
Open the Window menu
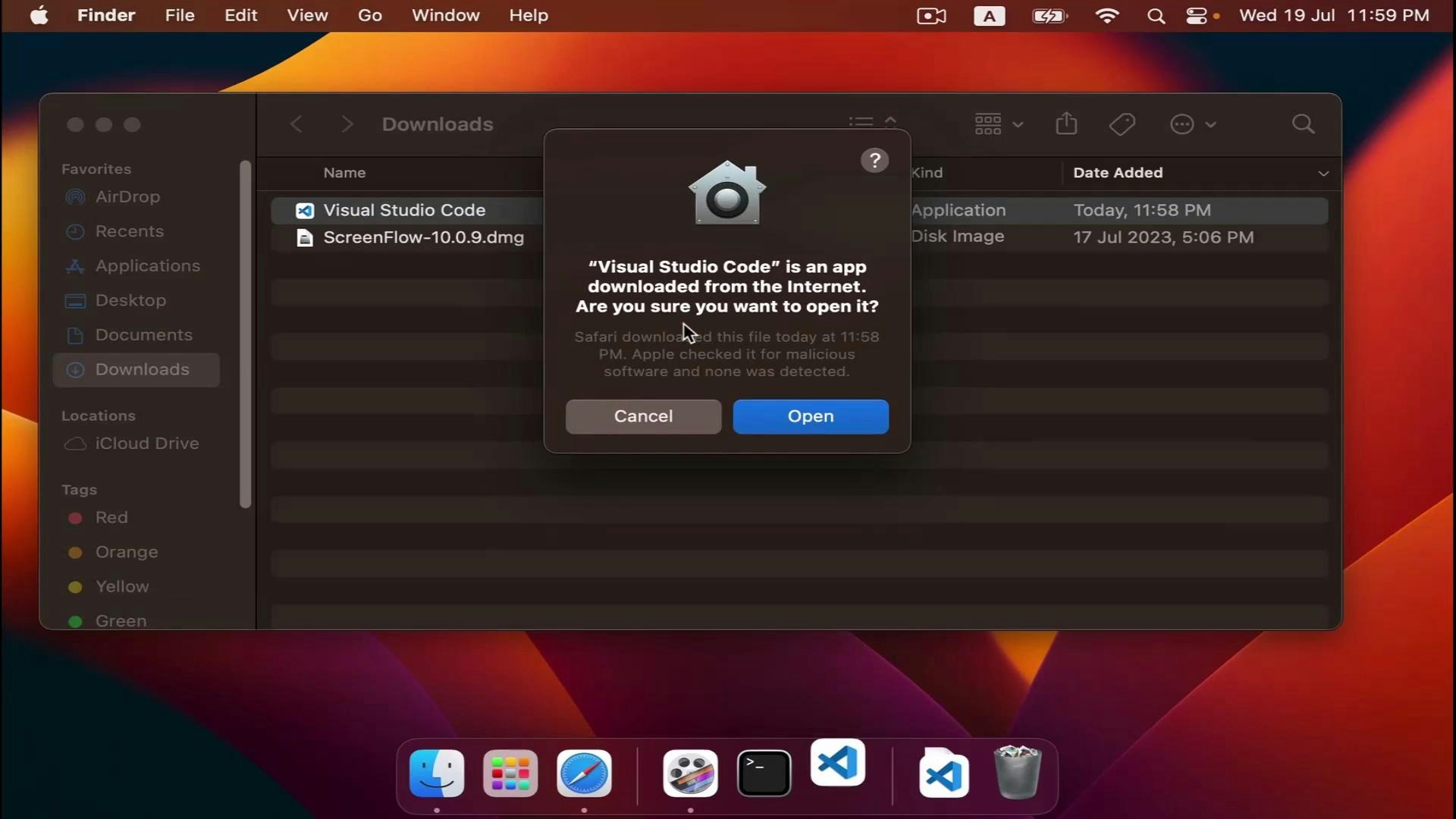pyautogui.click(x=445, y=15)
